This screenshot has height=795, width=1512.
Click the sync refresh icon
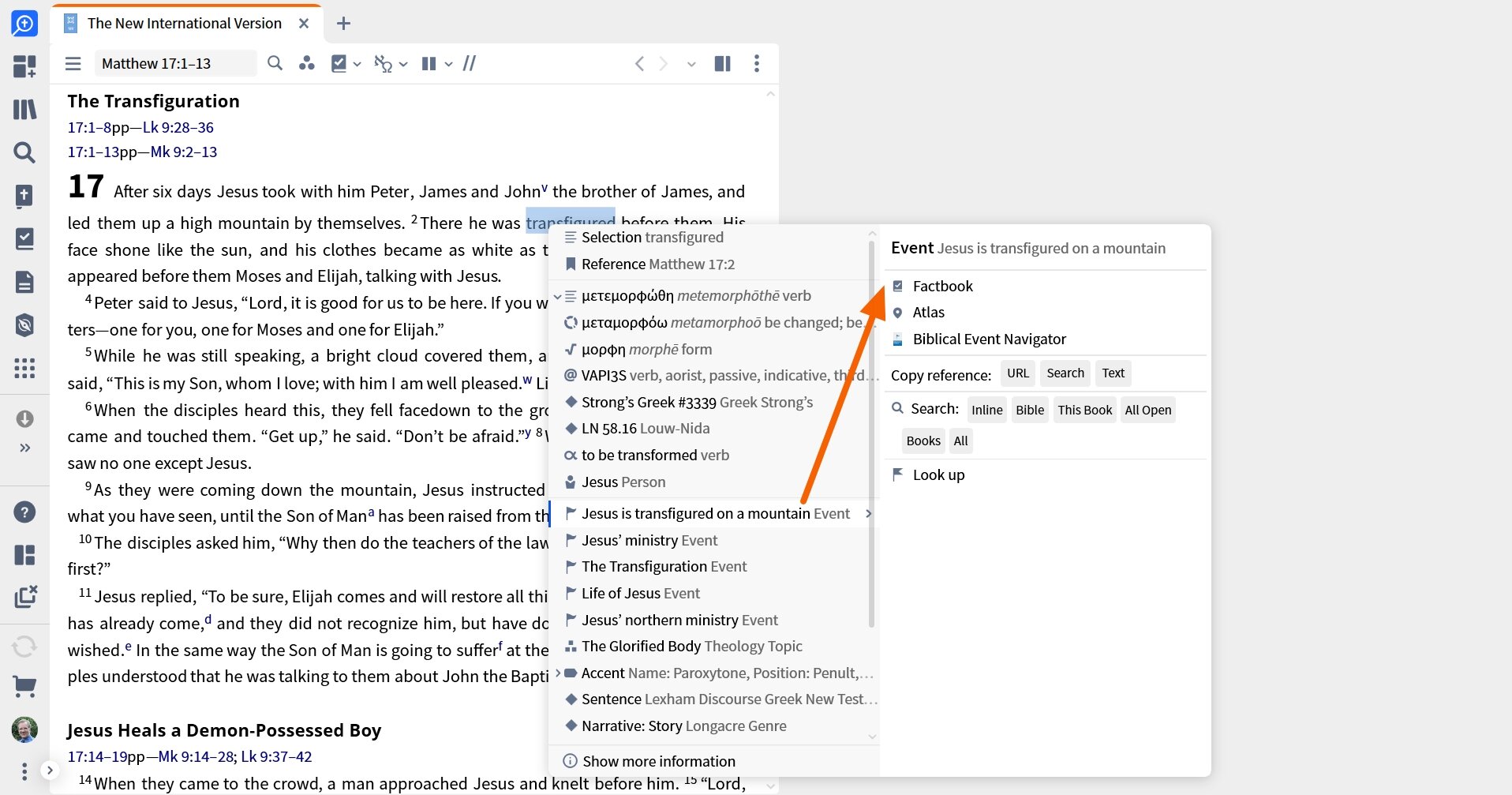tap(24, 647)
